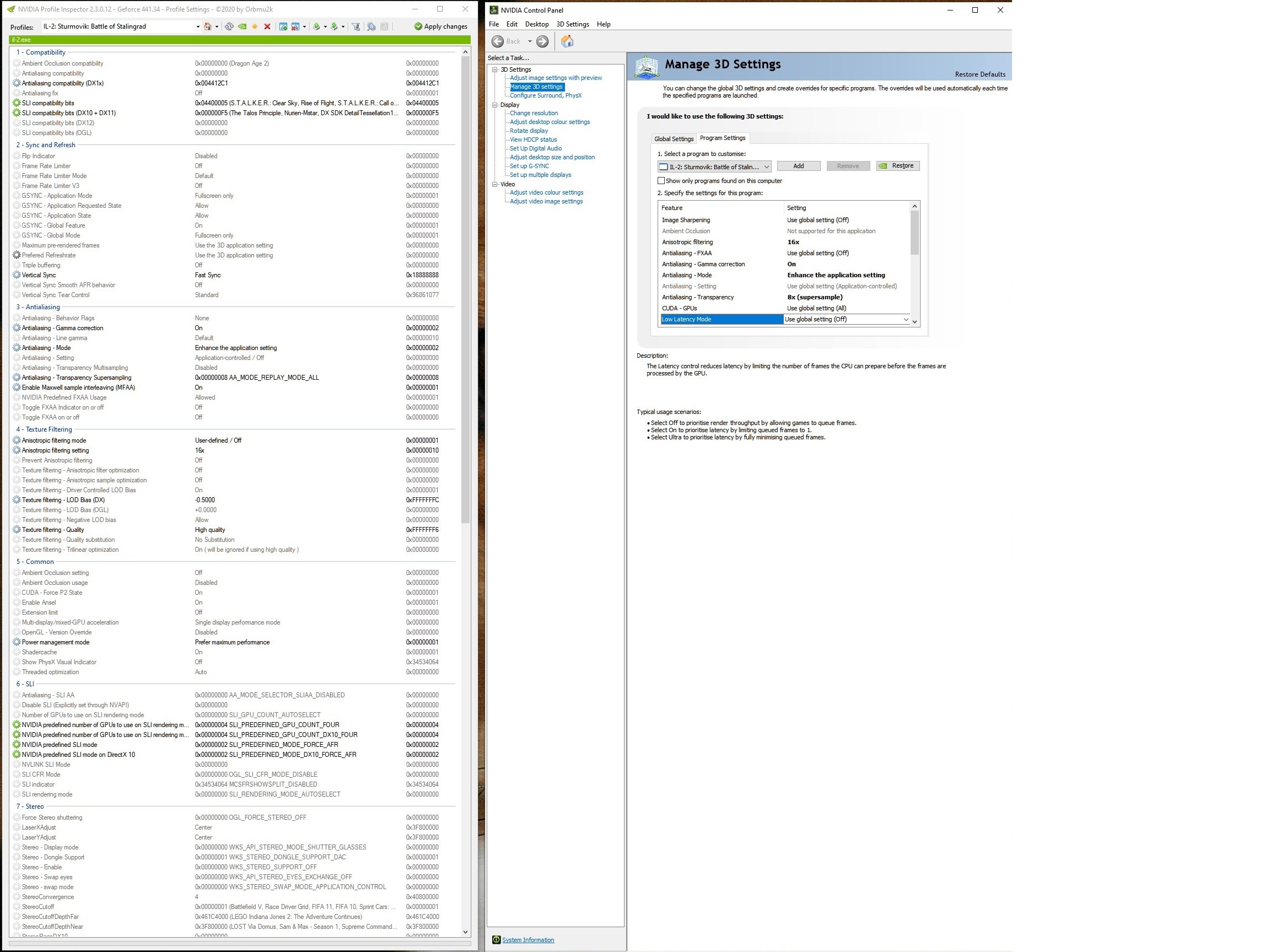Open the System Information link

click(x=528, y=940)
